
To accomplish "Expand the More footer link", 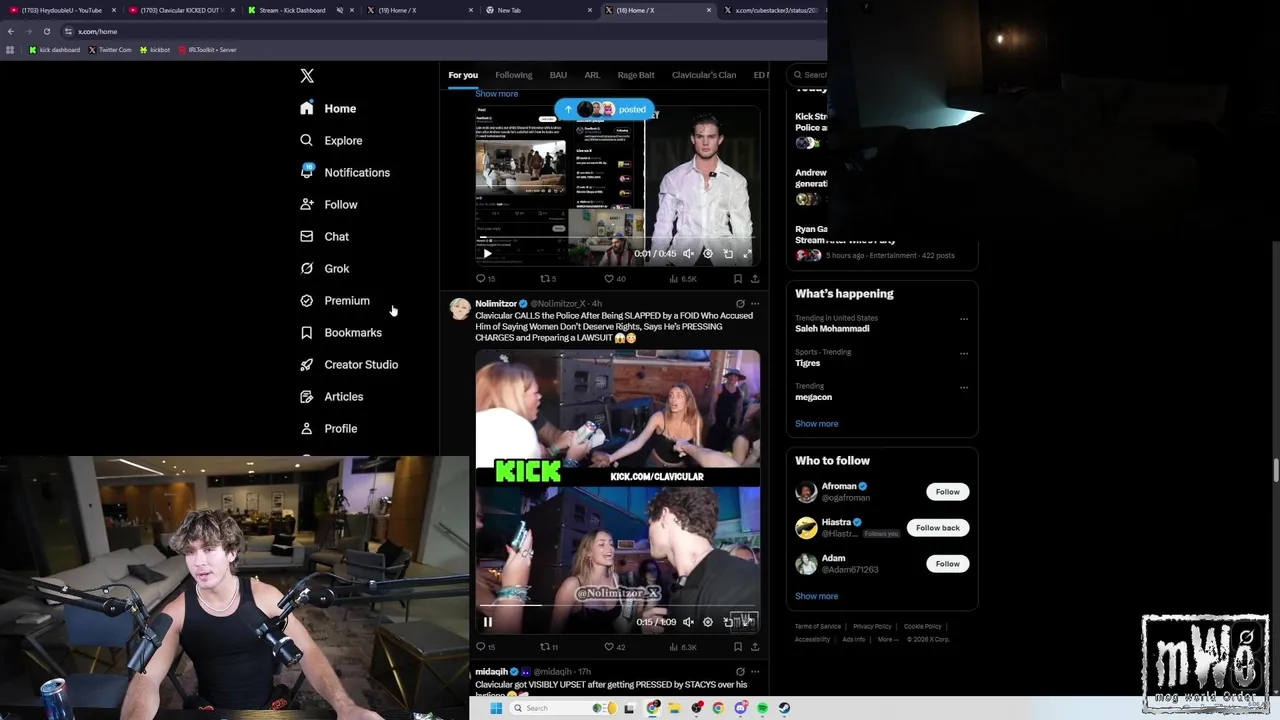I will pos(887,640).
